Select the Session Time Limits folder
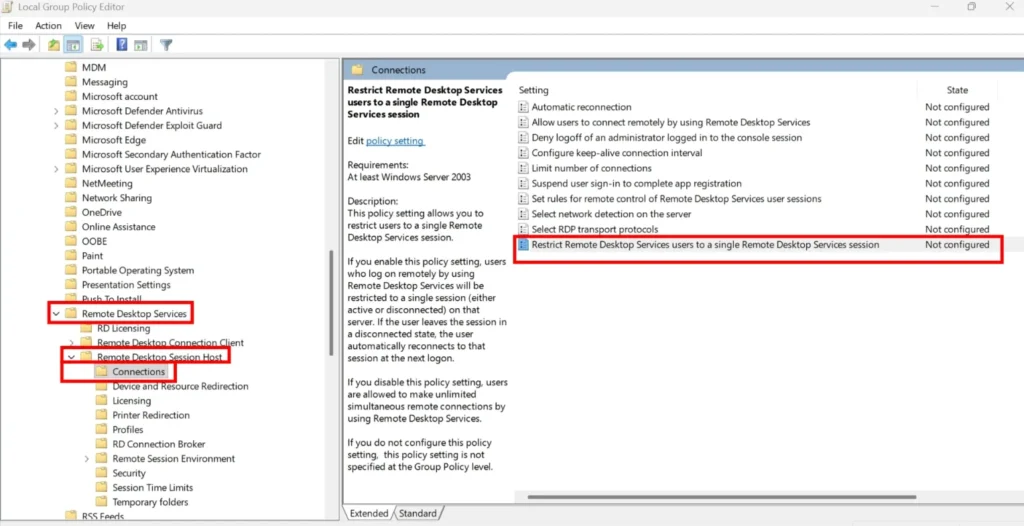This screenshot has width=1024, height=526. tap(151, 488)
